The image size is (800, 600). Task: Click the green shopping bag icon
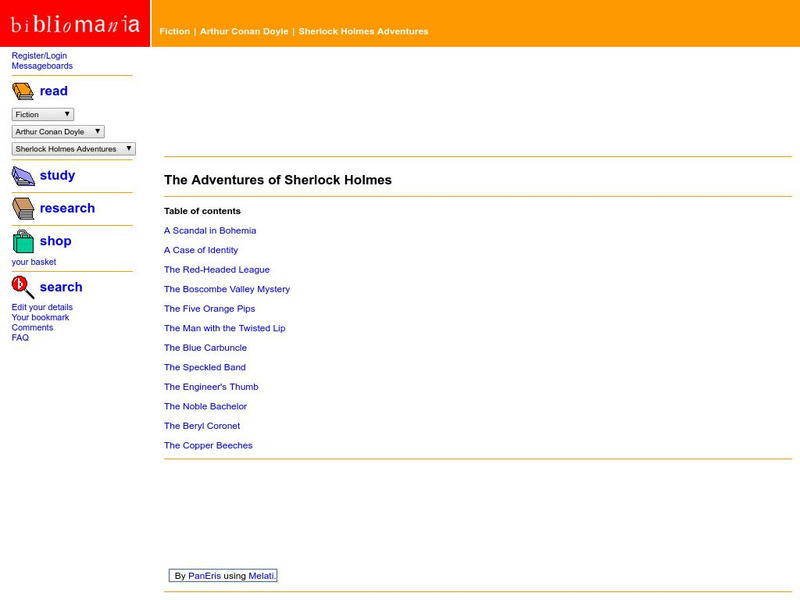23,241
